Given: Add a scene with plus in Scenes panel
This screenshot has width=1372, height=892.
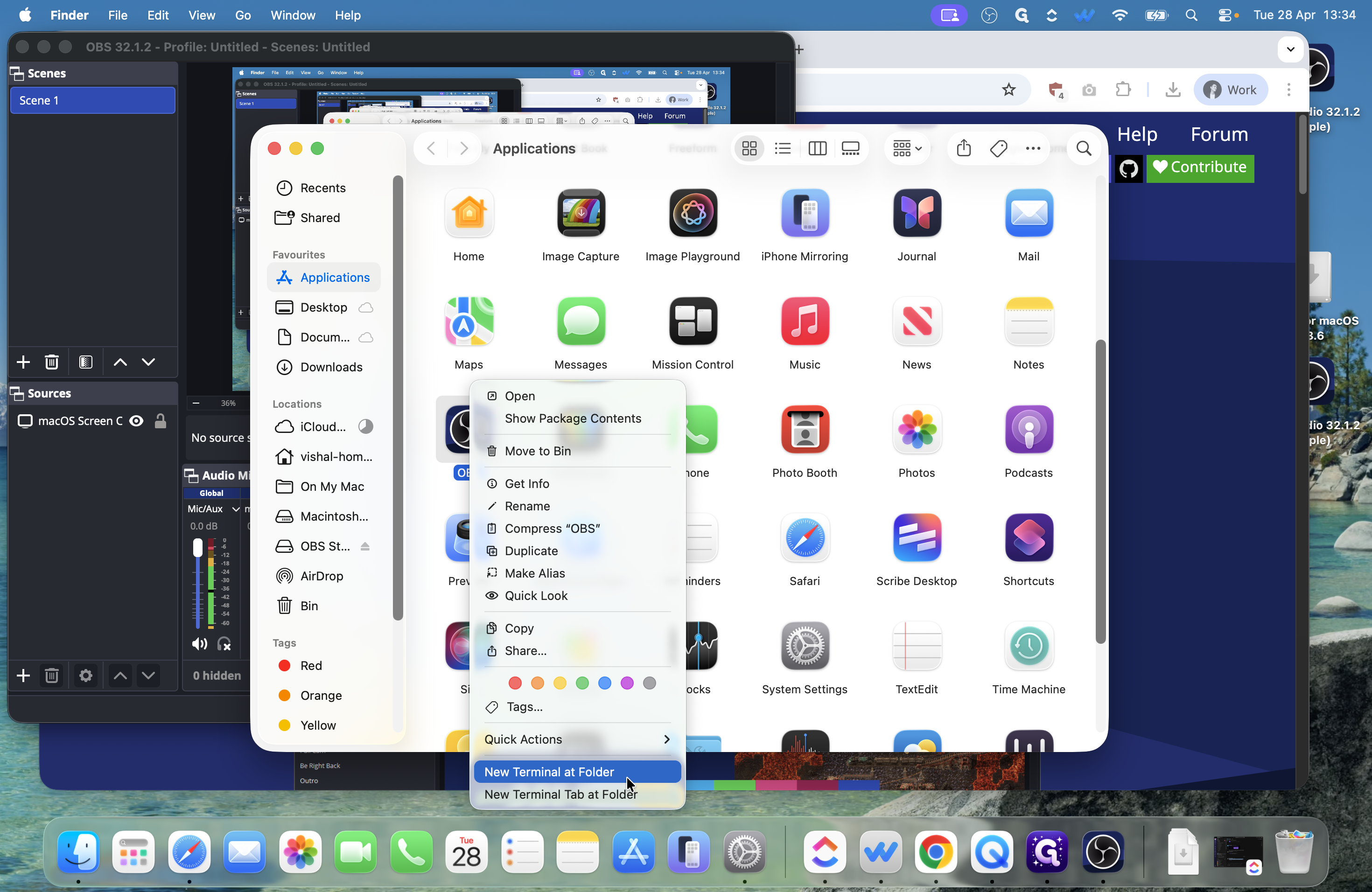Looking at the screenshot, I should coord(23,362).
